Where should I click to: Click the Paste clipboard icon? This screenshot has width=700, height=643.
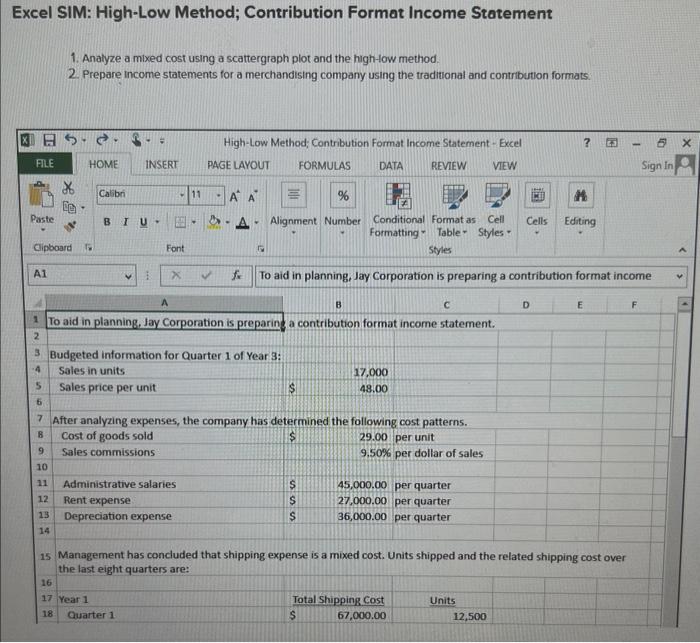pos(41,195)
